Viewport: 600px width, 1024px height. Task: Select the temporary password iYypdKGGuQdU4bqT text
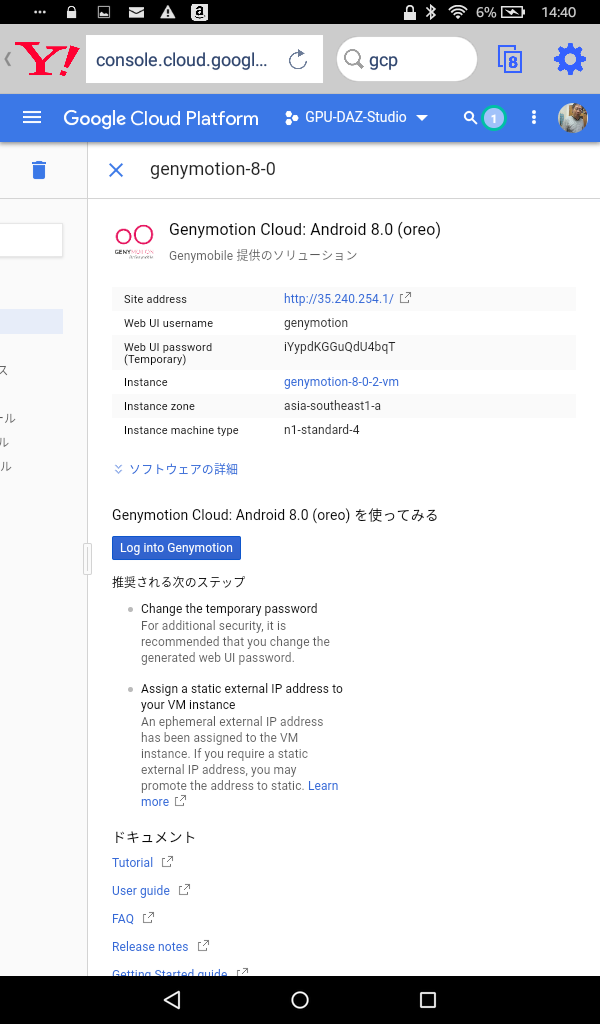339,347
